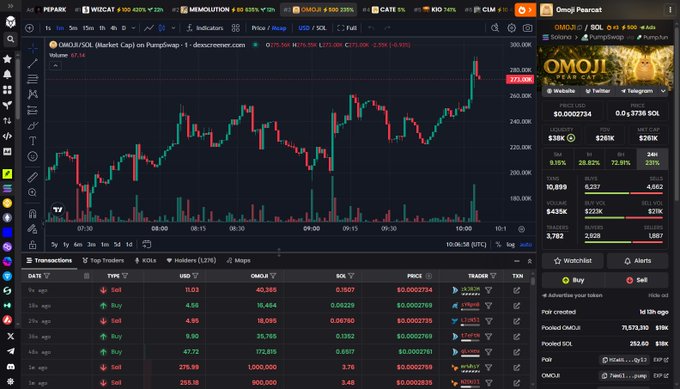This screenshot has height=389, width=680.
Task: Switch chart to MCap mode
Action: coord(279,28)
